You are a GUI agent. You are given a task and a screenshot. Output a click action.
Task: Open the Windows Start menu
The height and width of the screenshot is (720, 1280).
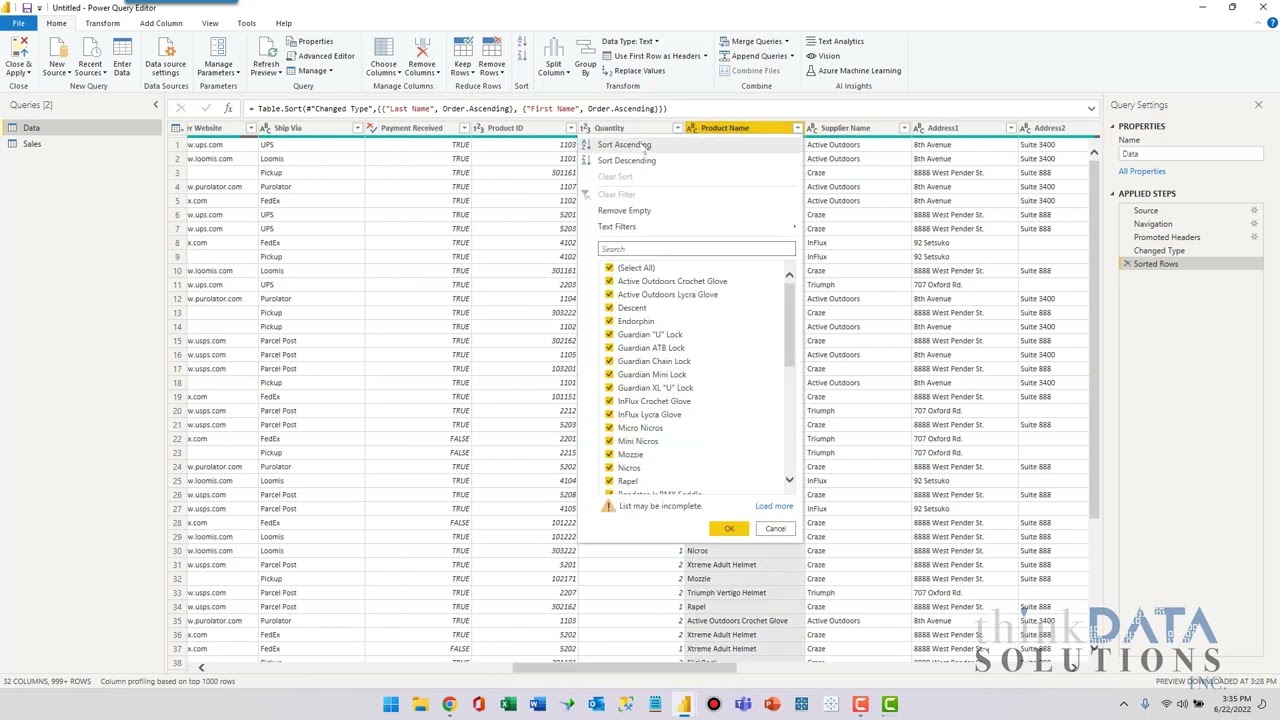391,704
